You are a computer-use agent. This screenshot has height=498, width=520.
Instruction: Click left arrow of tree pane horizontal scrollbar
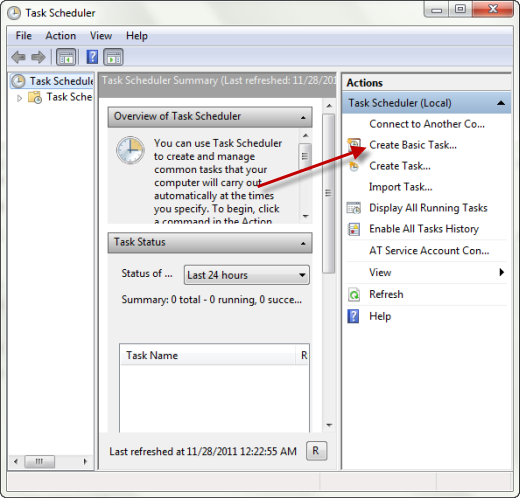pyautogui.click(x=16, y=462)
